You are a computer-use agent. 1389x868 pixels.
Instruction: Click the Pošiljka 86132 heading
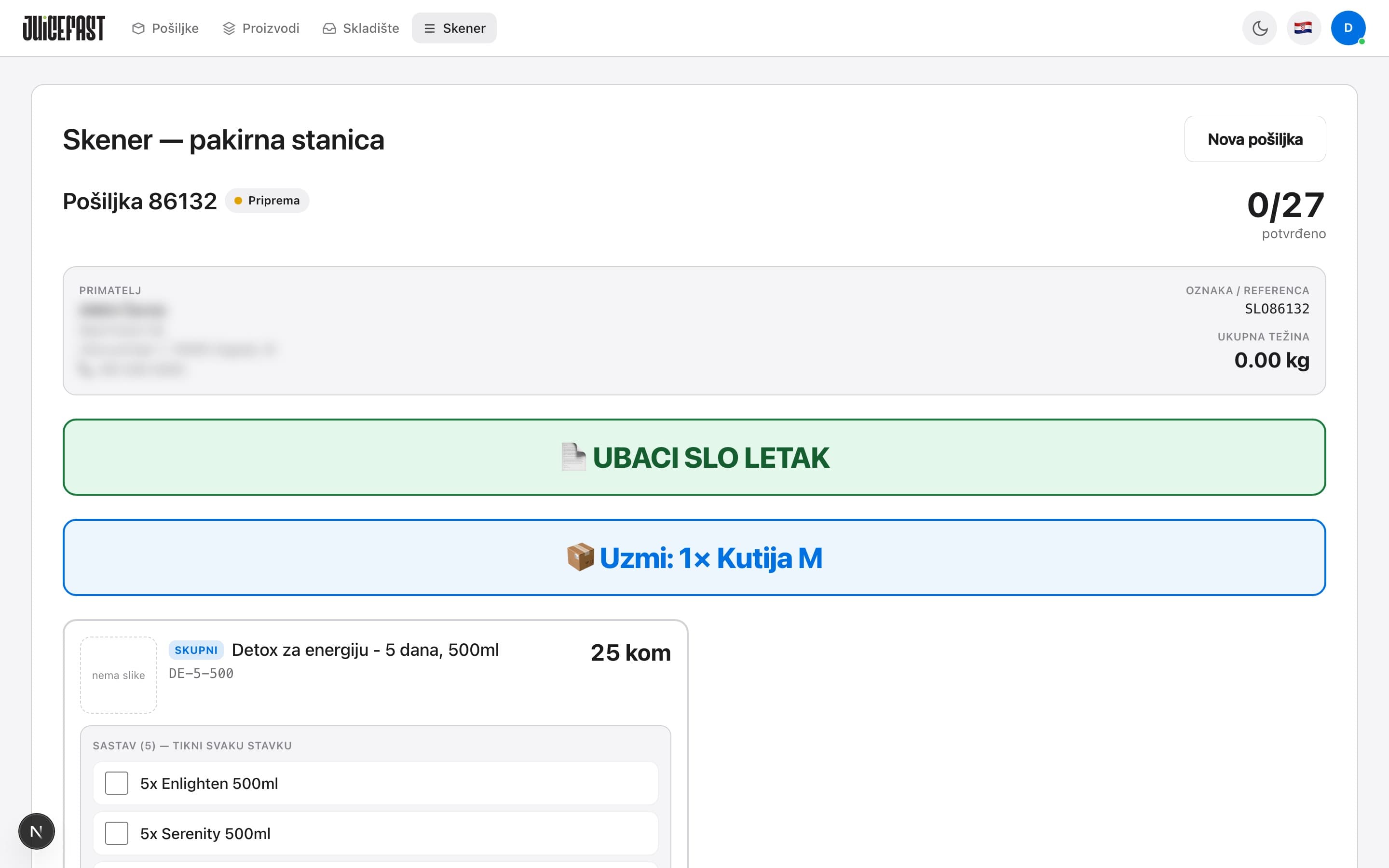coord(139,202)
